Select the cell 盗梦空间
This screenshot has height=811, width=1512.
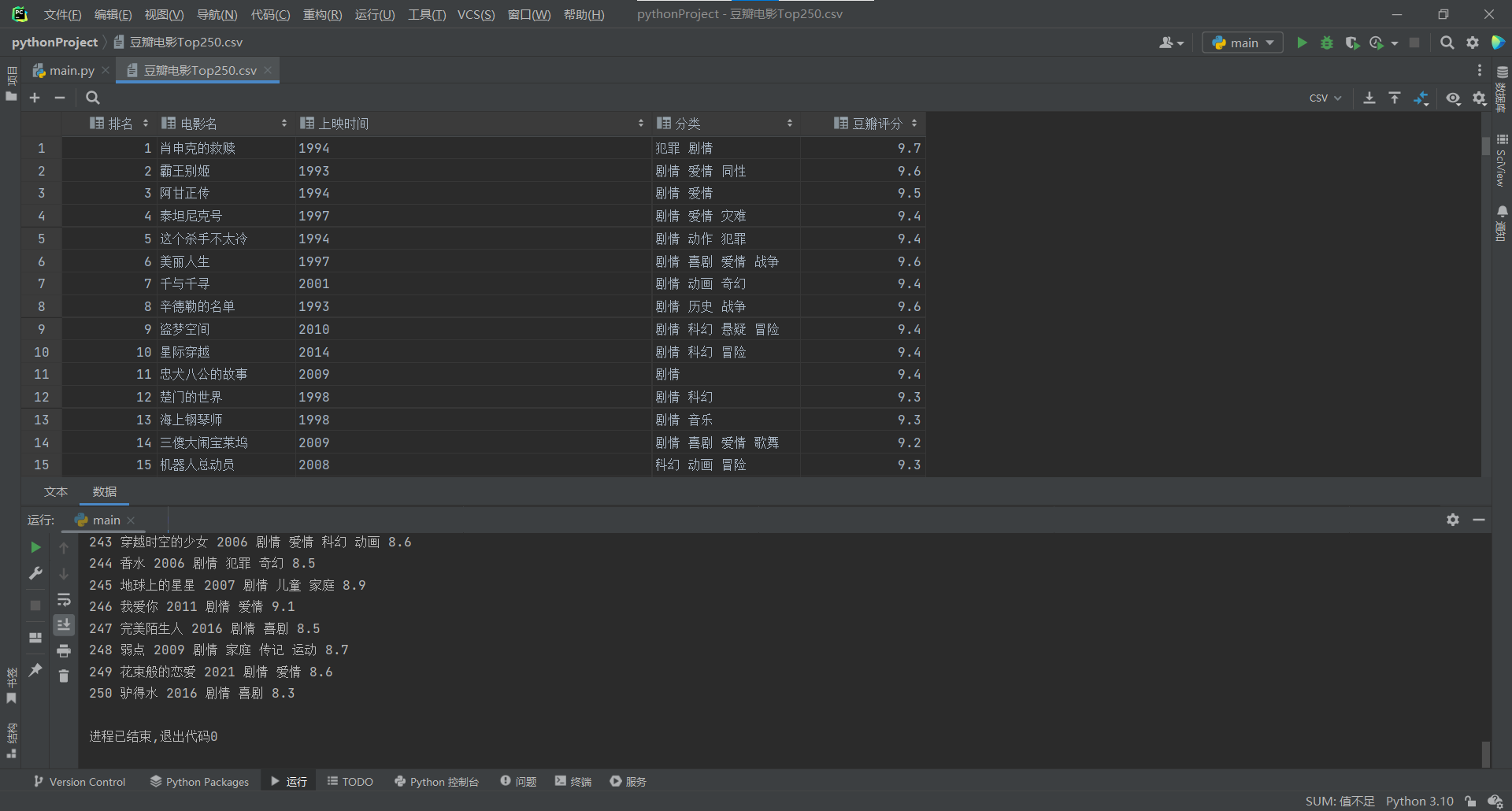coord(224,329)
